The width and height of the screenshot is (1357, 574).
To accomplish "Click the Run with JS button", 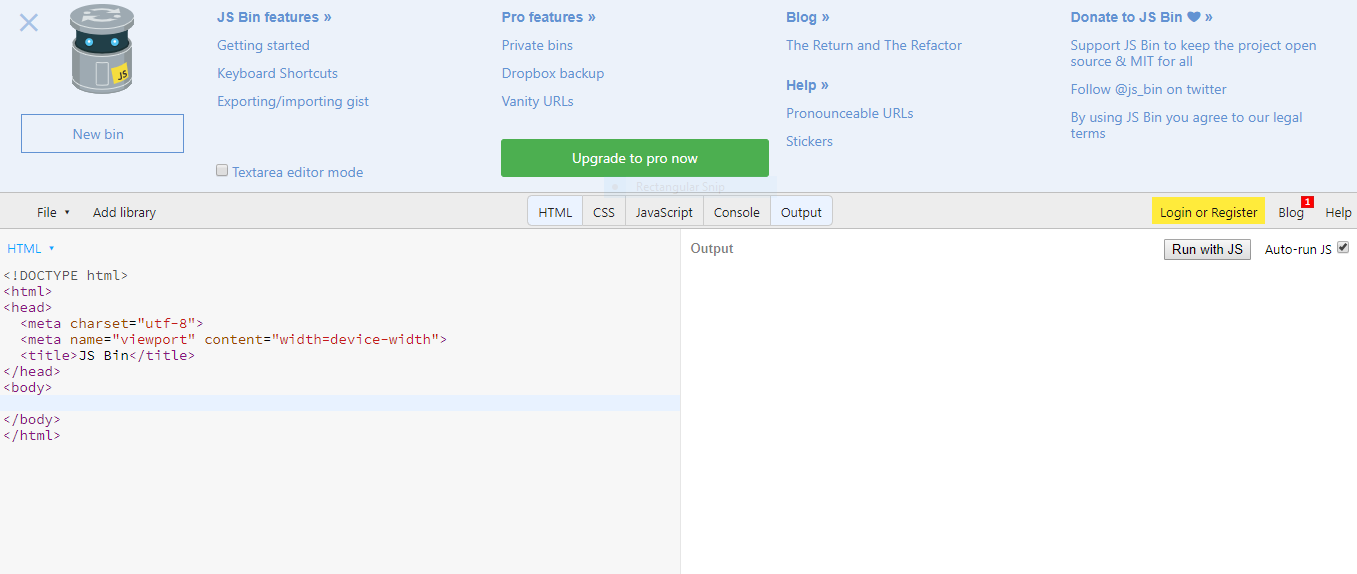I will point(1207,249).
